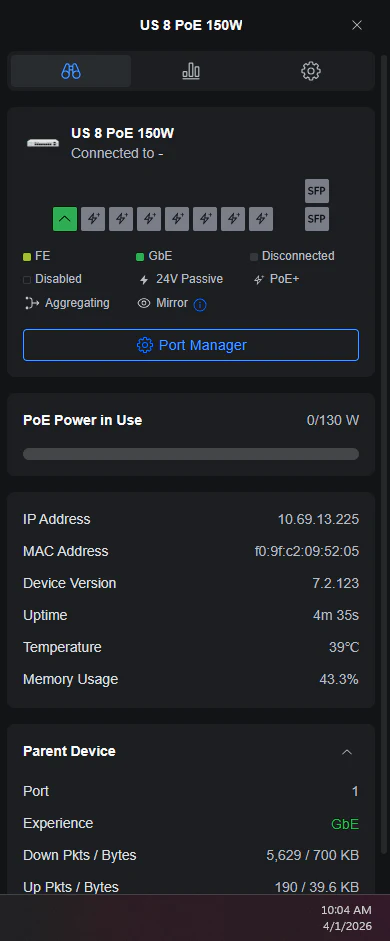Screen dimensions: 390x941
Task: Collapse the Parent Device section chevron
Action: pyautogui.click(x=347, y=752)
